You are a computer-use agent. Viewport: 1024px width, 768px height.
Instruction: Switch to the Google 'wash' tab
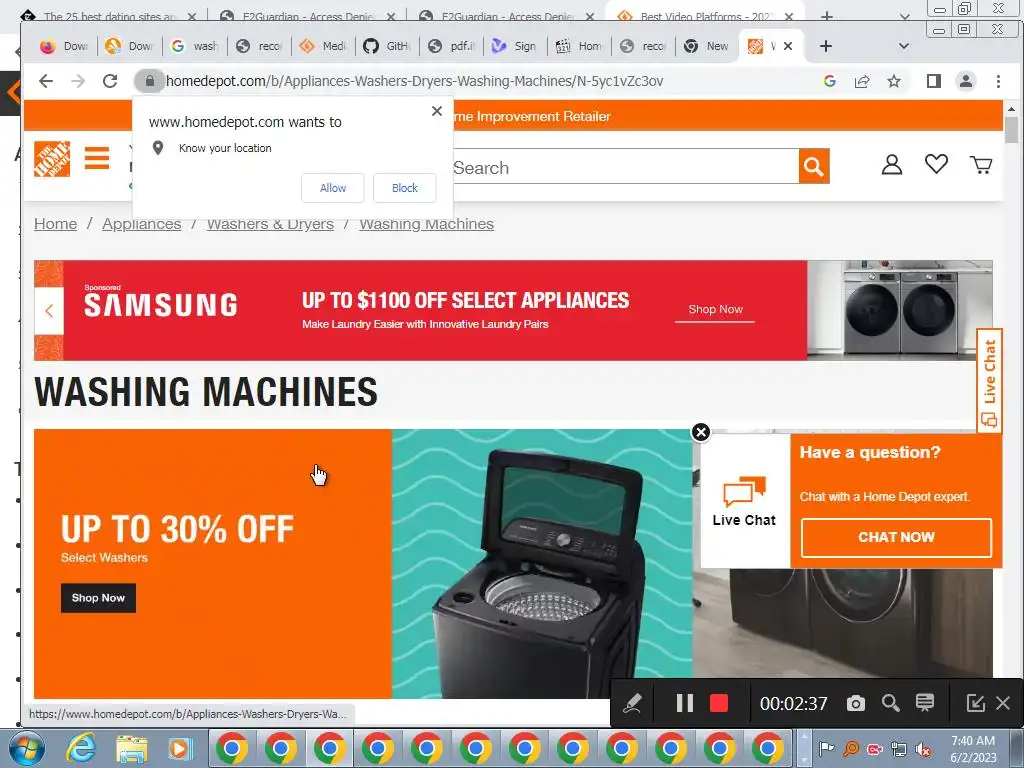[194, 46]
